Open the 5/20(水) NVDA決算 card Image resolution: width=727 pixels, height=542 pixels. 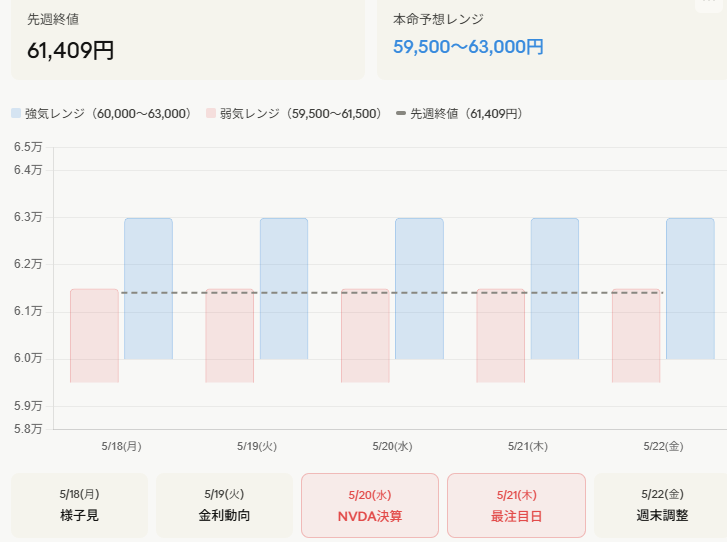pos(370,505)
